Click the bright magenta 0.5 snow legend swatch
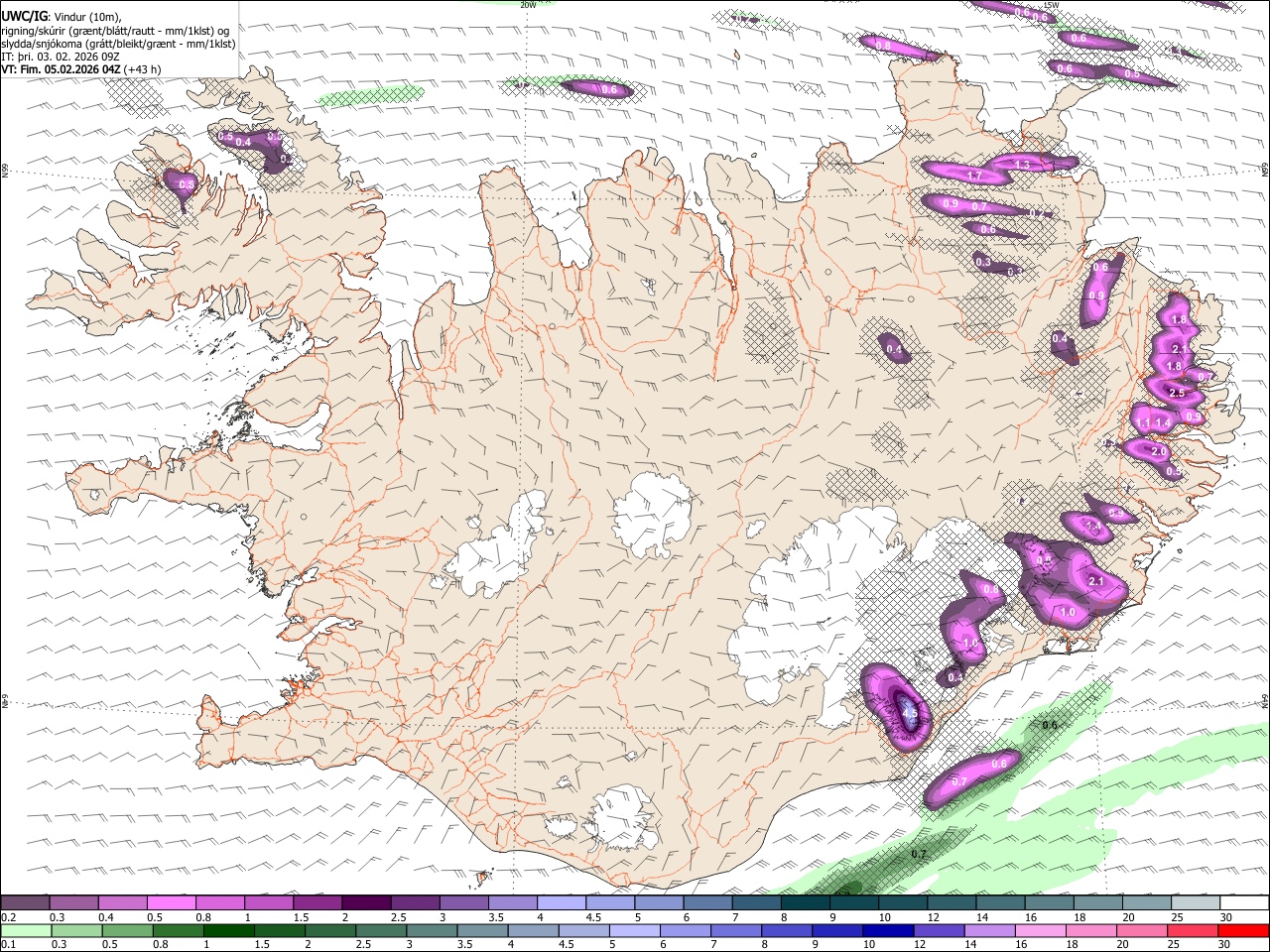The image size is (1270, 952). tap(171, 903)
